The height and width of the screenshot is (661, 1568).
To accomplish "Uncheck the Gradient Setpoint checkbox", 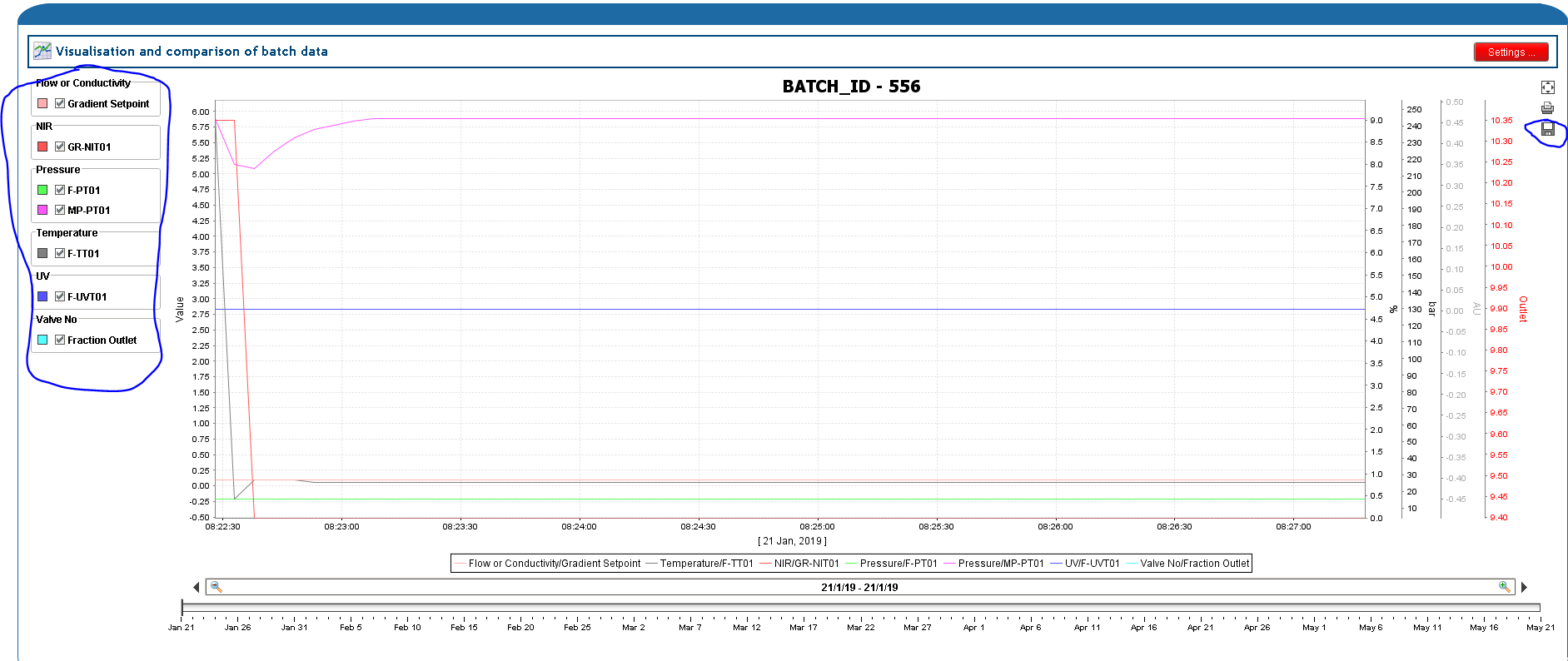I will point(60,103).
